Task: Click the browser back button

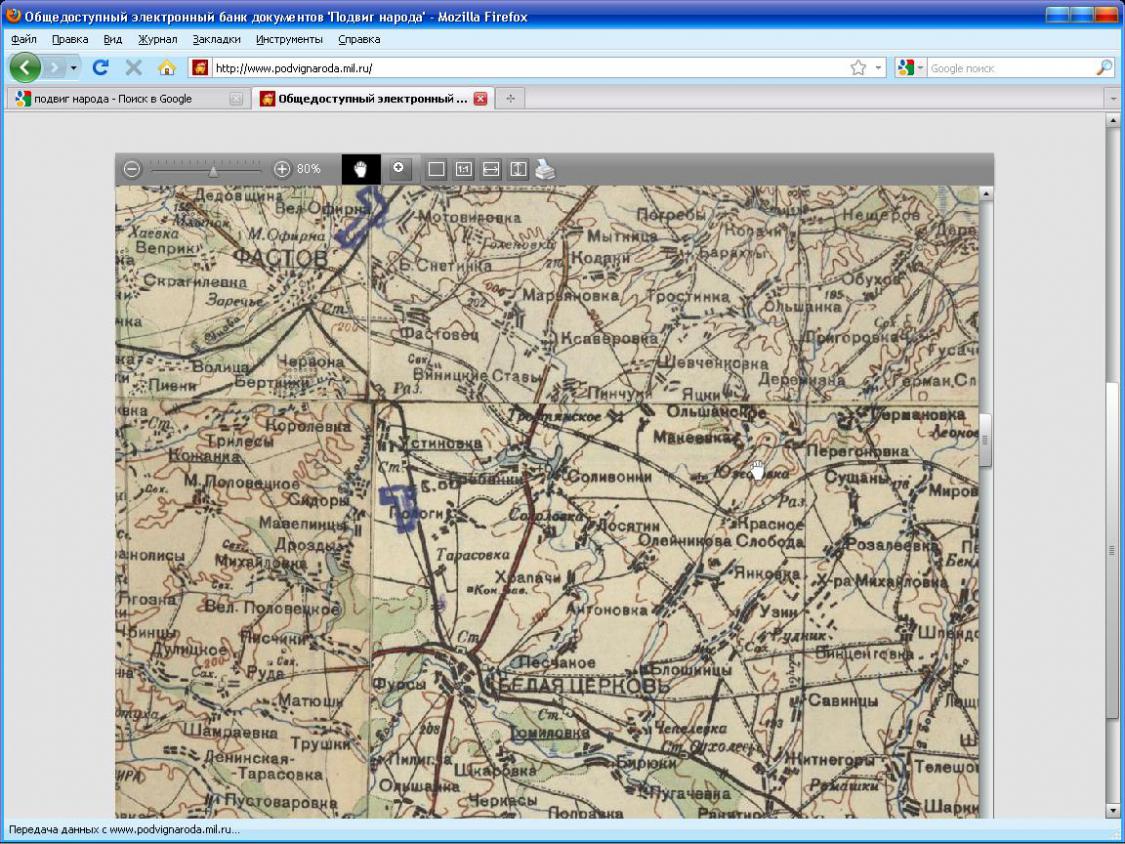Action: [x=25, y=68]
